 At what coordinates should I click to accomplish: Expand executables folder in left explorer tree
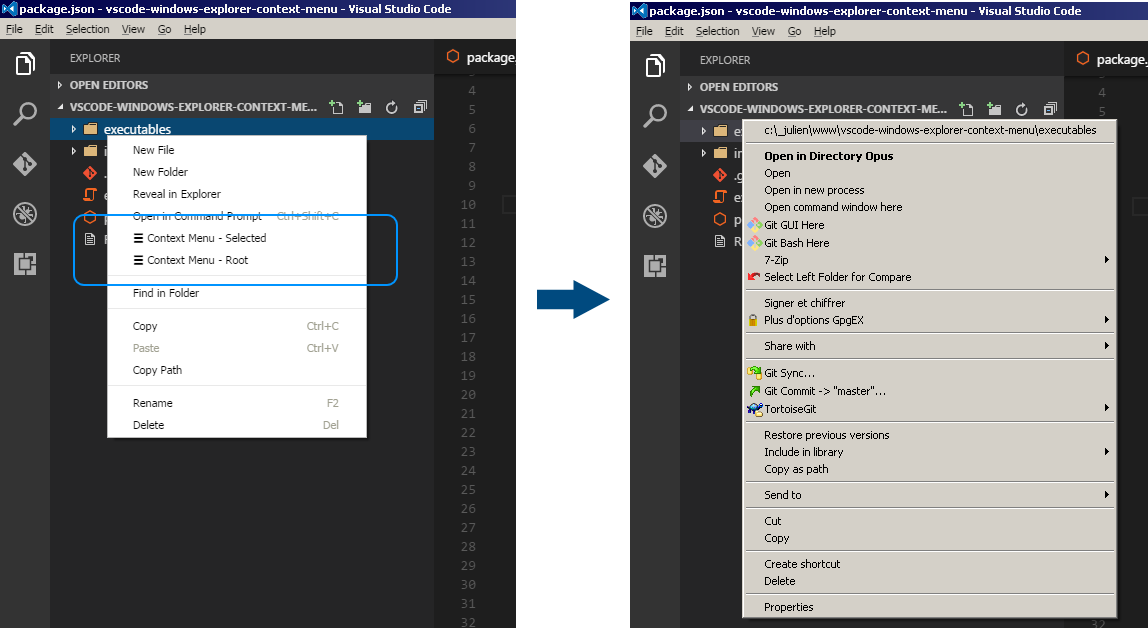pyautogui.click(x=73, y=129)
